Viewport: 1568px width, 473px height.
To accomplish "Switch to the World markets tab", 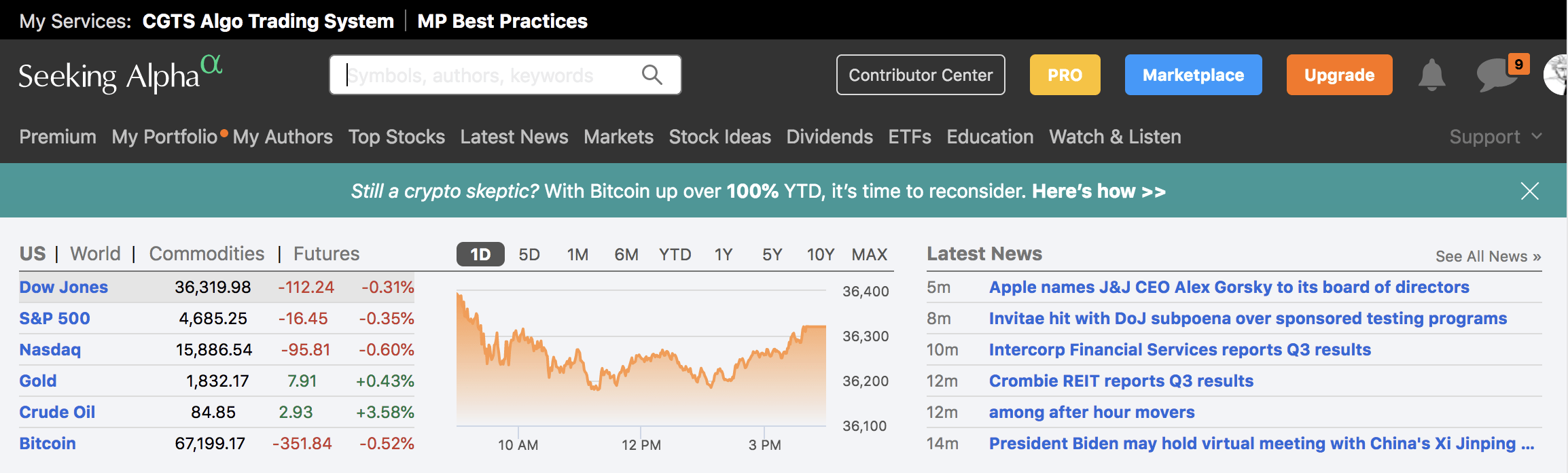I will coord(95,253).
